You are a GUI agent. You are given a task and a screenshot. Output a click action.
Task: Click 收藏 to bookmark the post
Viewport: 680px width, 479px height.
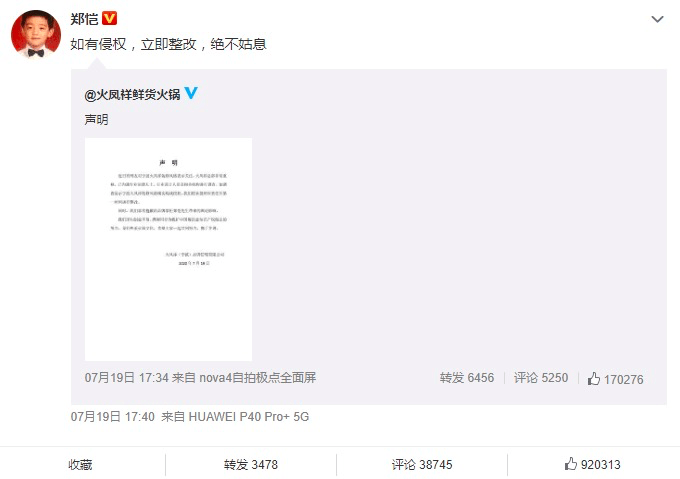[x=80, y=465]
